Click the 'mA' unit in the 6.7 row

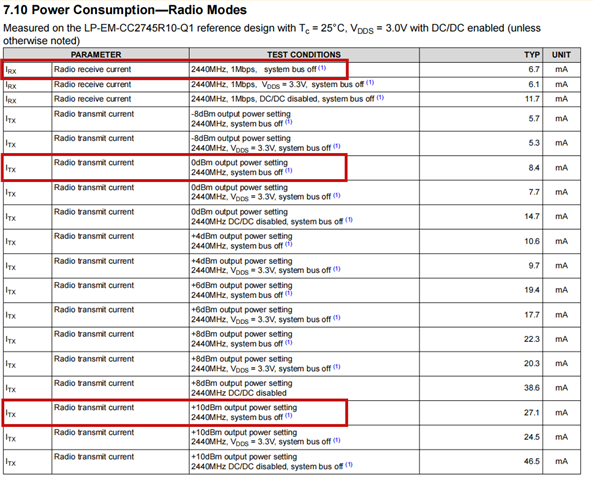click(x=561, y=69)
